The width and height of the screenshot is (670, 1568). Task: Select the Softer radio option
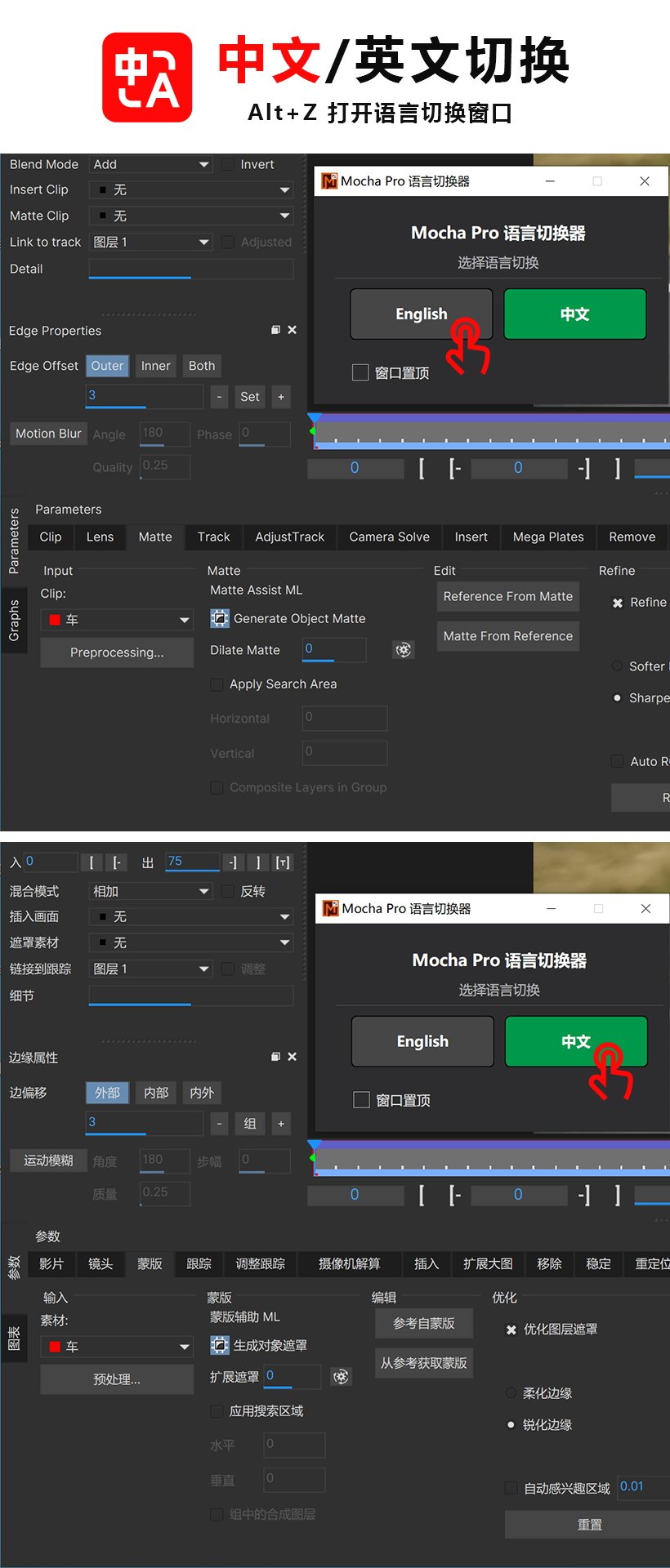(618, 666)
